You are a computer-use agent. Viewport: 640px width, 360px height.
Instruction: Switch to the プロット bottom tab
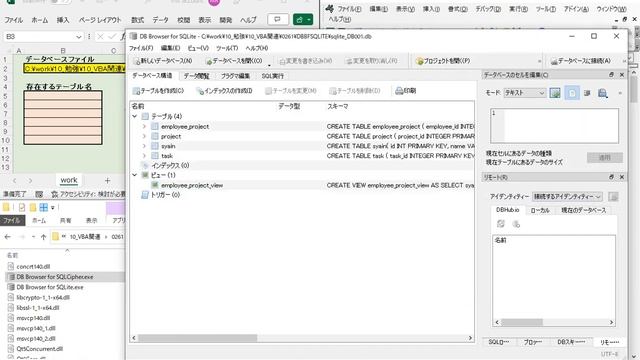point(533,342)
